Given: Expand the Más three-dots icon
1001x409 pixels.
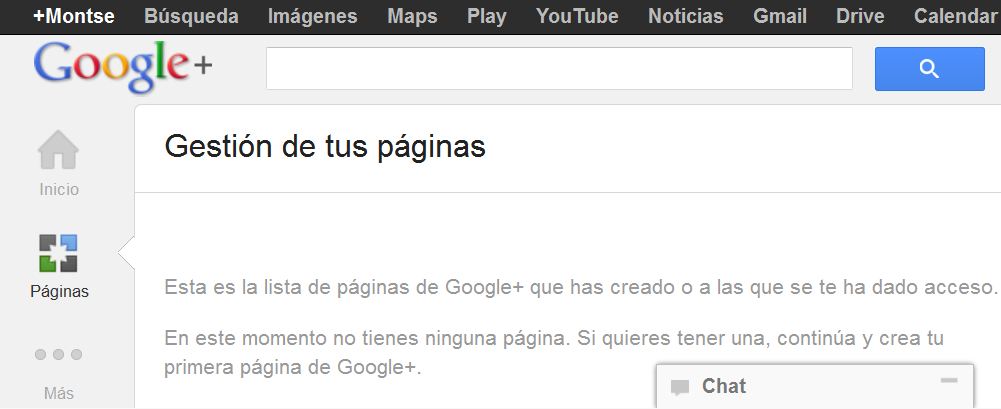Looking at the screenshot, I should tap(58, 354).
